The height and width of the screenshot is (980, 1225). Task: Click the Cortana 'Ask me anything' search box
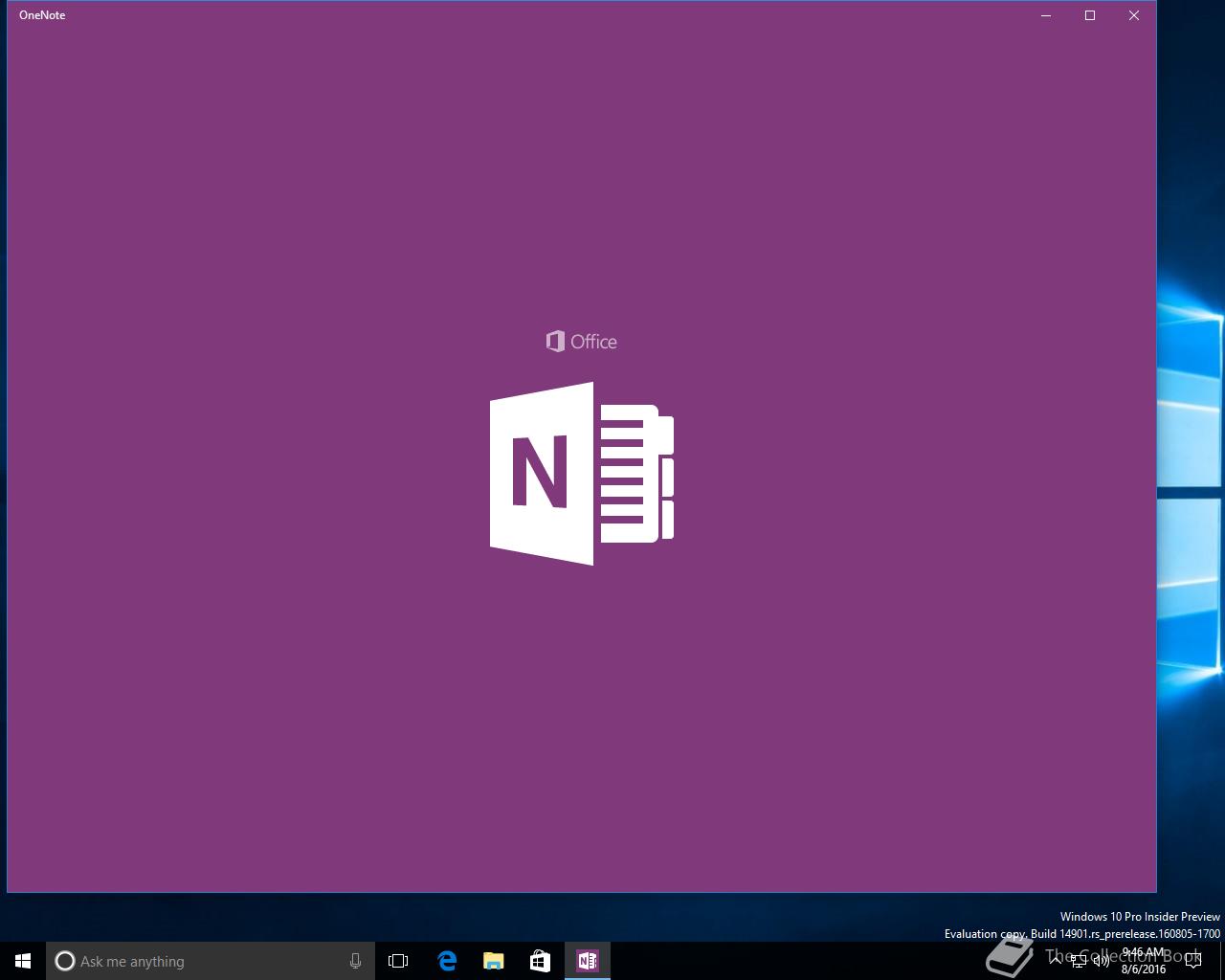coord(211,961)
